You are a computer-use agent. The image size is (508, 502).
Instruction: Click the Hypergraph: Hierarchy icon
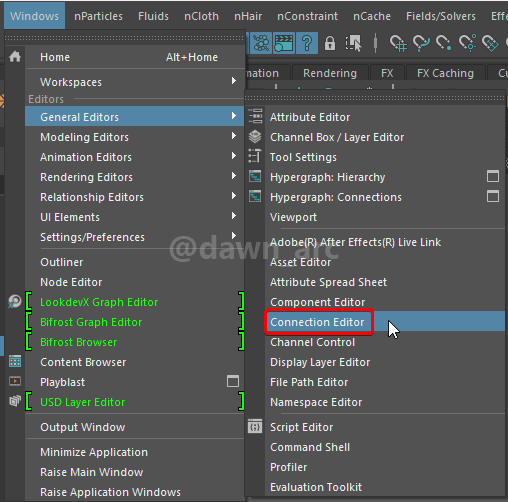pyautogui.click(x=255, y=176)
